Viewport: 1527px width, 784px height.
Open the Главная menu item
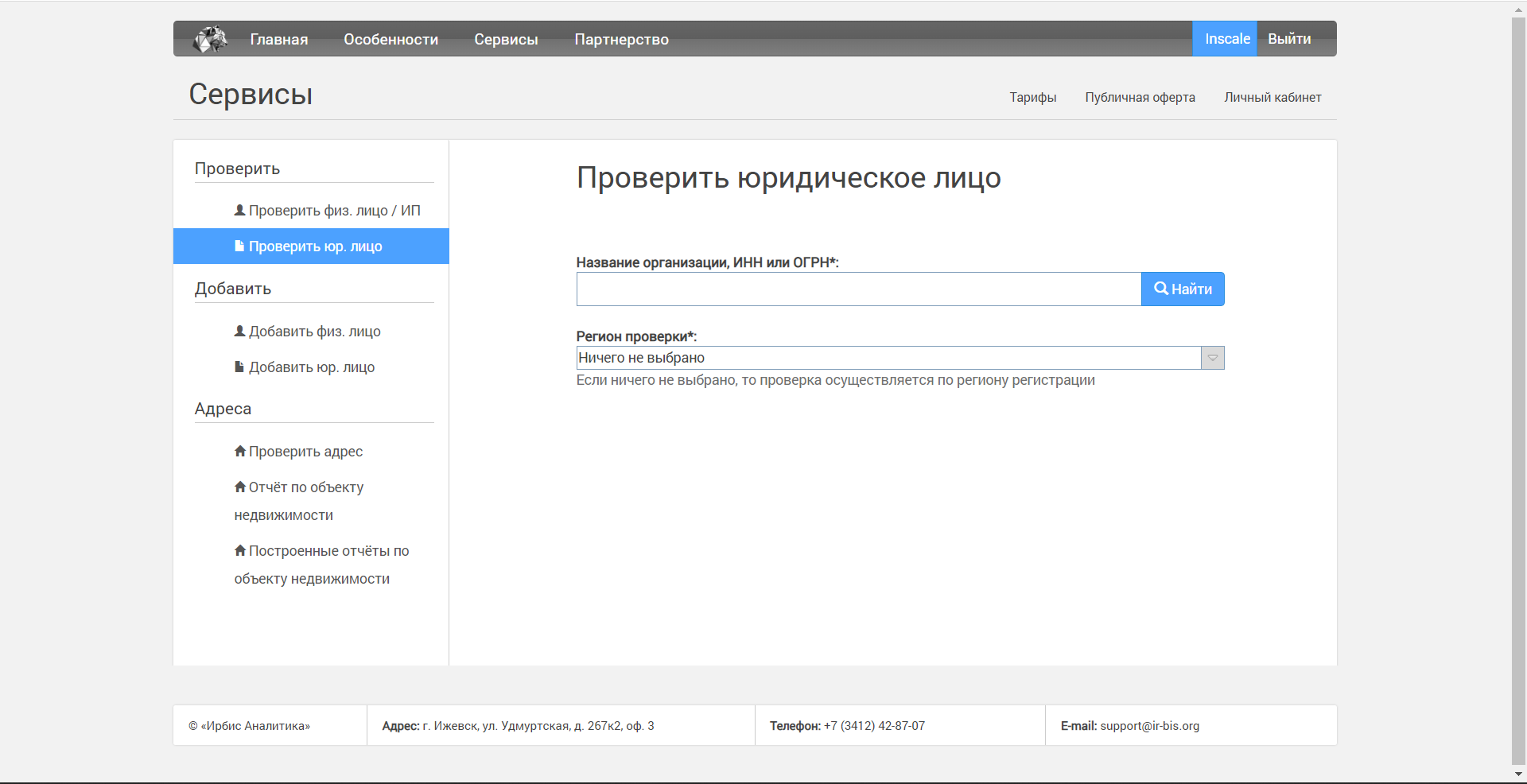coord(279,39)
